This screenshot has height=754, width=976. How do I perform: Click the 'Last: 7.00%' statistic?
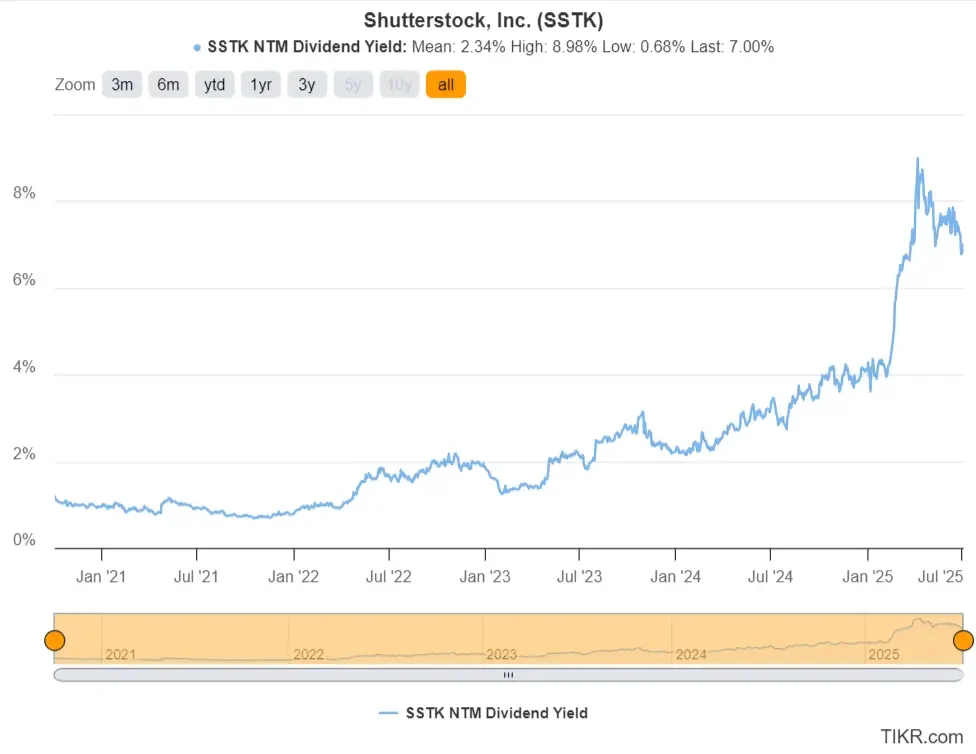732,47
